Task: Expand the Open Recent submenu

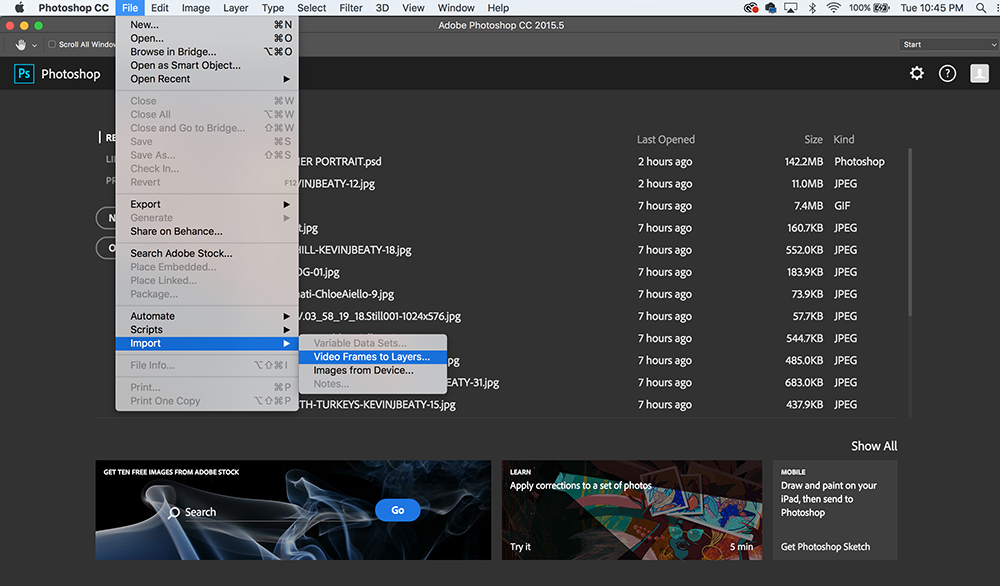Action: coord(207,79)
